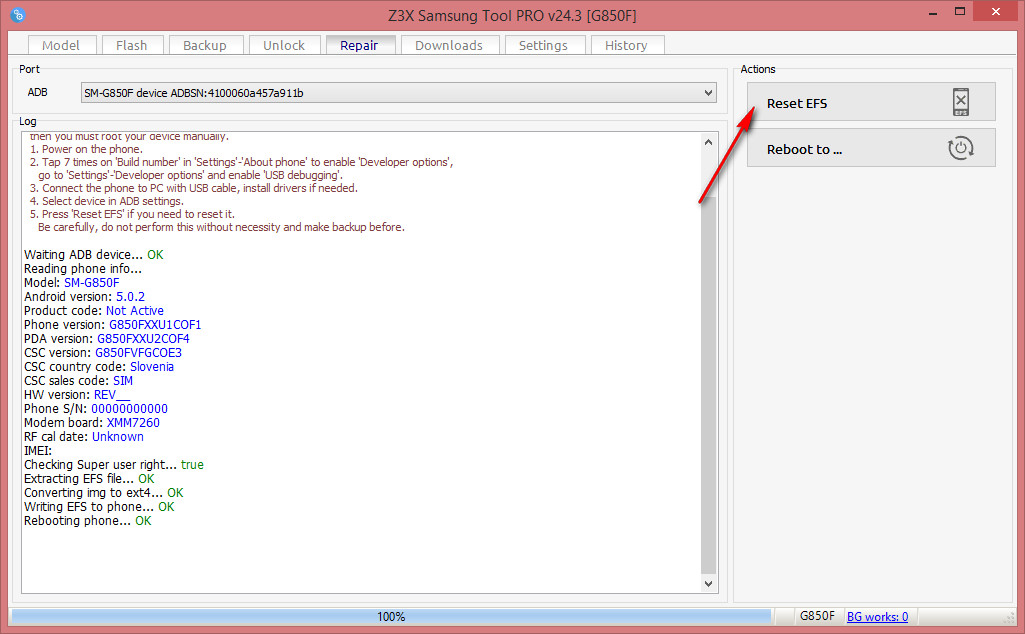Screen dimensions: 1025x634
Task: Maximize the Z3X Samsung Tool window
Action: (x=960, y=12)
